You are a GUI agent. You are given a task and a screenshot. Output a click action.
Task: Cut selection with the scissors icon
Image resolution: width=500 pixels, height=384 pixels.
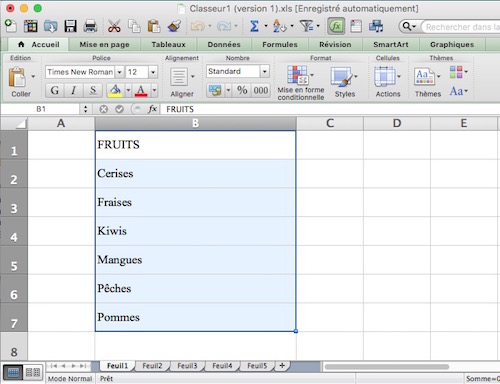(114, 26)
